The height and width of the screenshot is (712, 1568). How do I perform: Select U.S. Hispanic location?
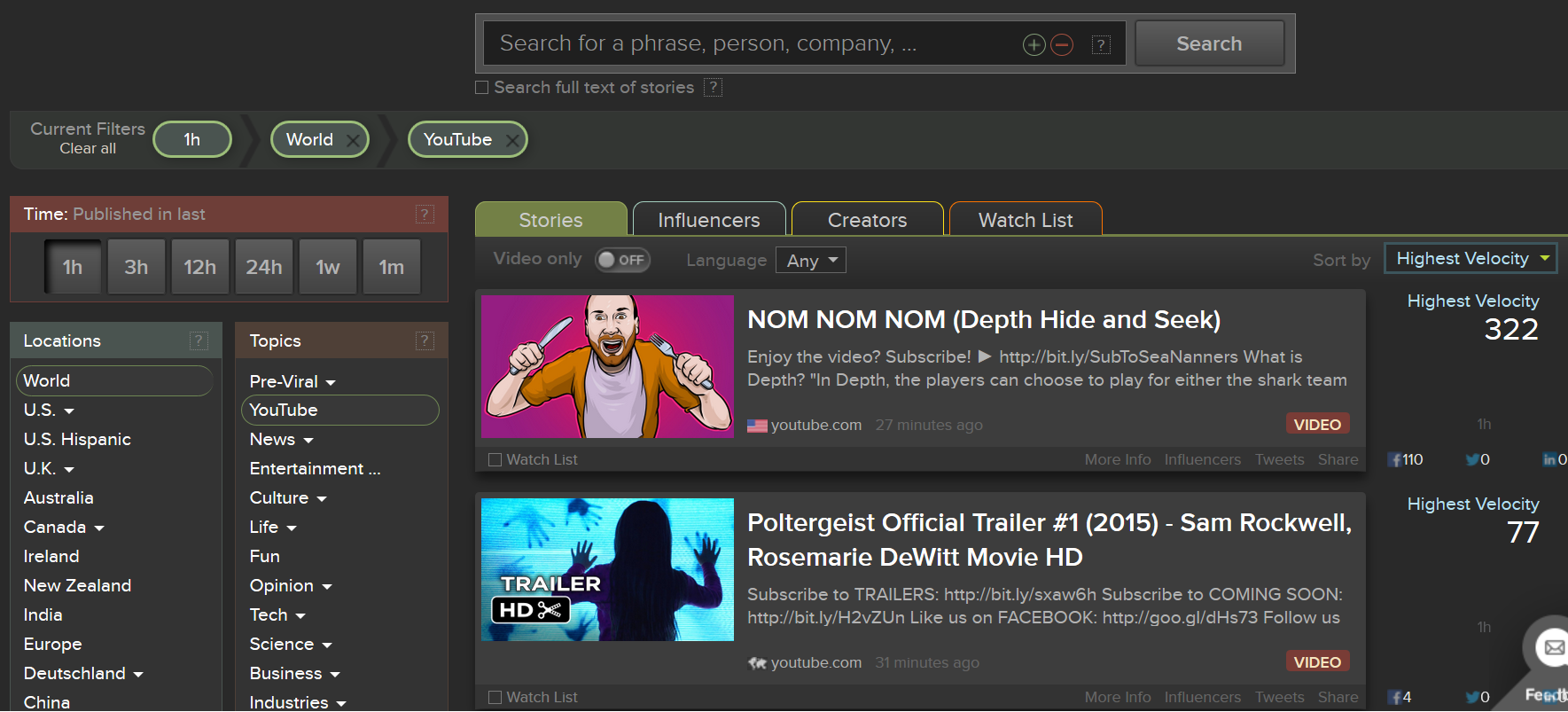point(77,440)
